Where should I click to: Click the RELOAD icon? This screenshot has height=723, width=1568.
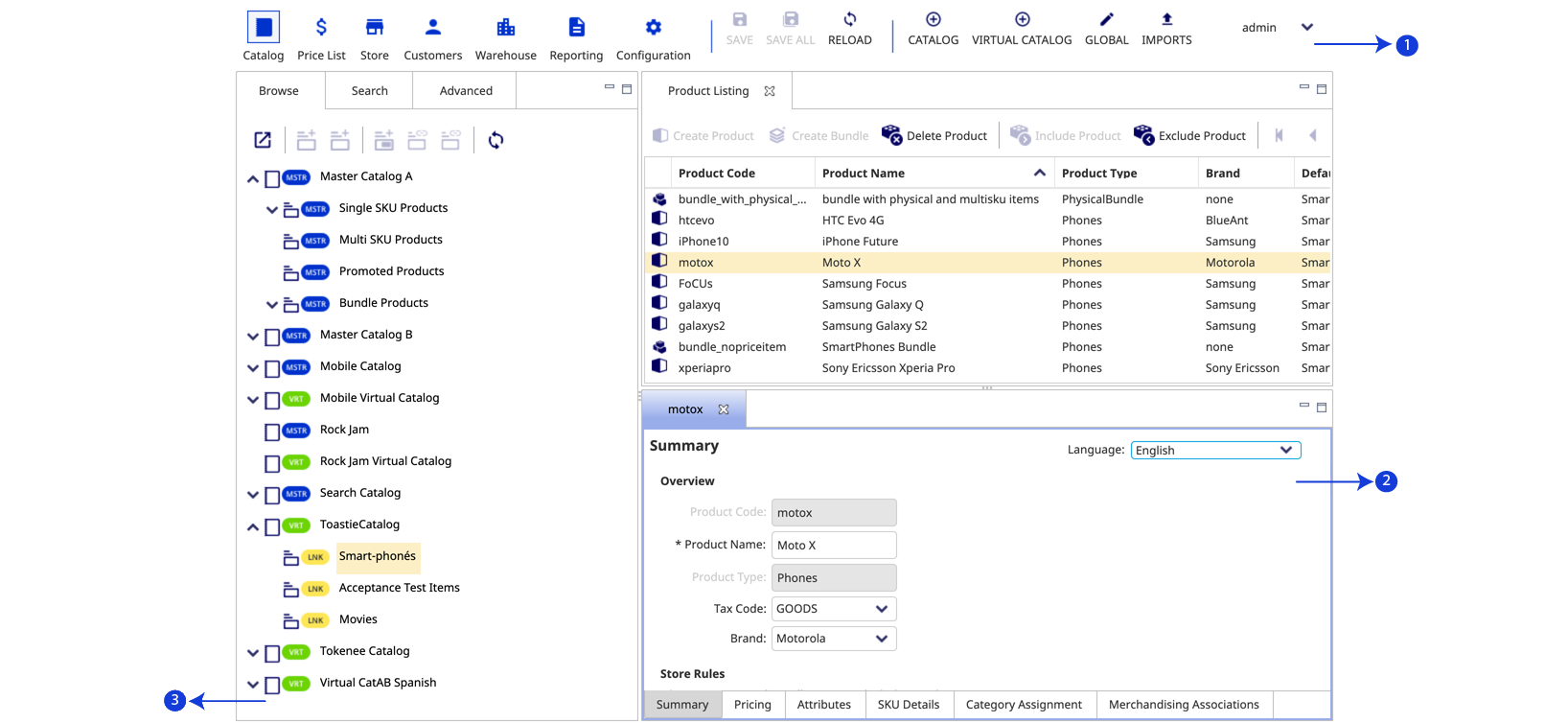(849, 20)
